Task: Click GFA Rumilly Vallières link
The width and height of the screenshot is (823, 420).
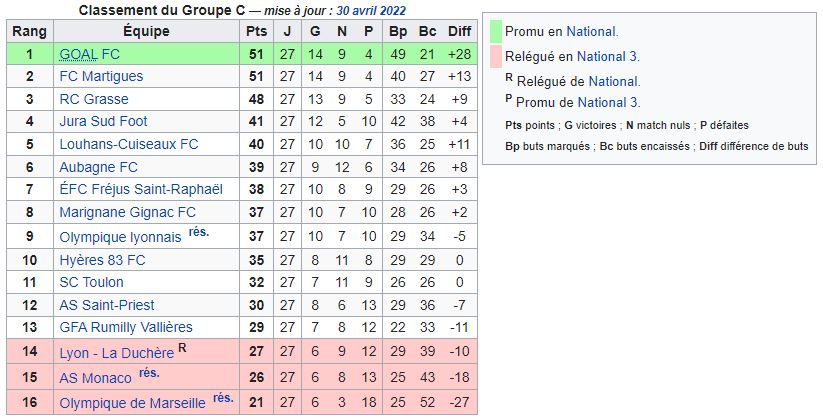Action: tap(126, 328)
